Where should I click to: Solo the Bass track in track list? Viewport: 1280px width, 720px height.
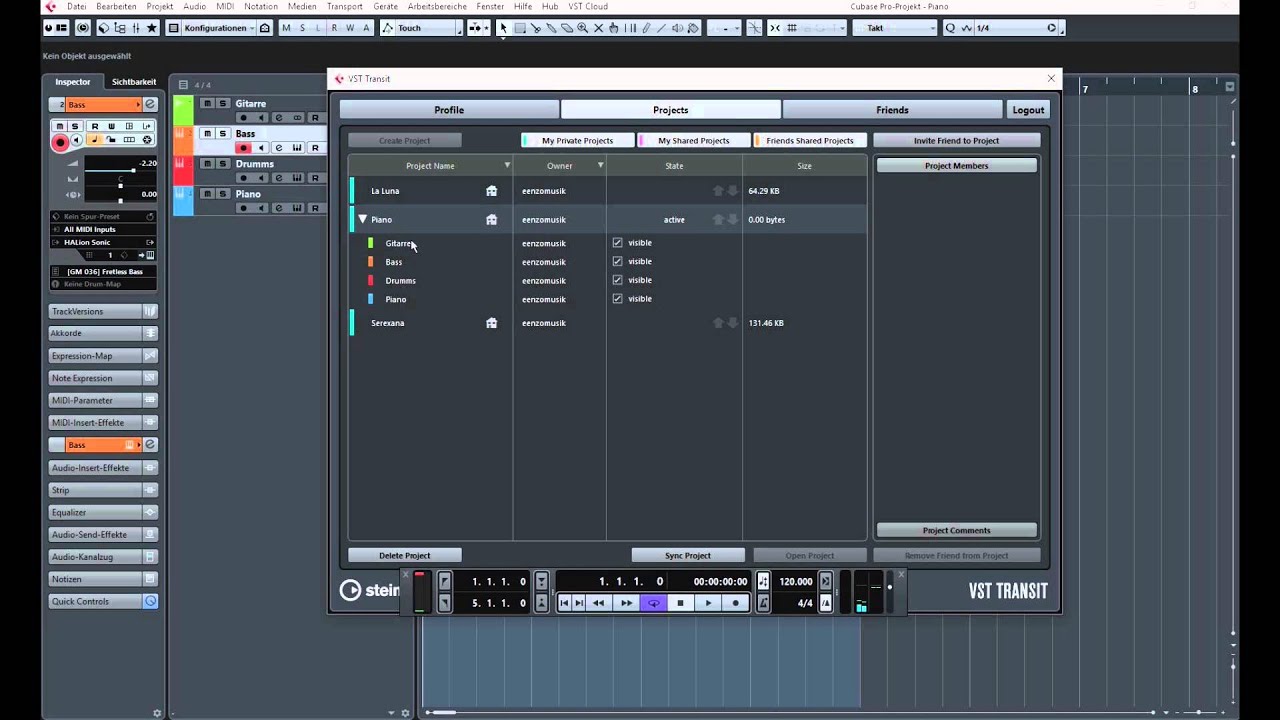(x=223, y=133)
